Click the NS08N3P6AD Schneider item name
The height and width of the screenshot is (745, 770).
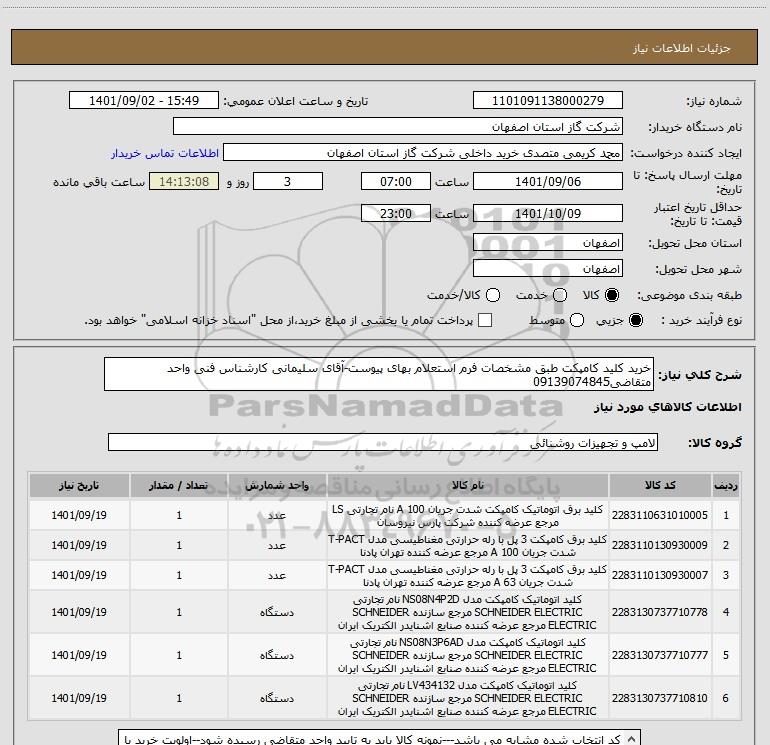(468, 655)
